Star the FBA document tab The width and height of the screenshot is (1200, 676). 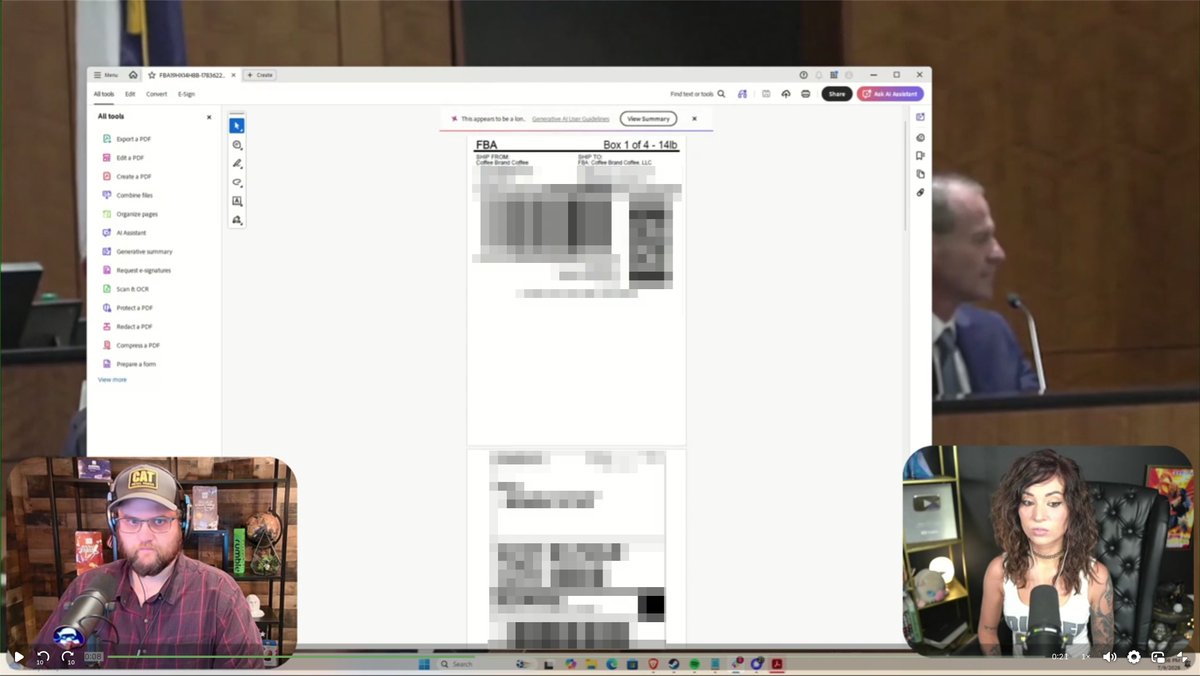click(x=152, y=75)
